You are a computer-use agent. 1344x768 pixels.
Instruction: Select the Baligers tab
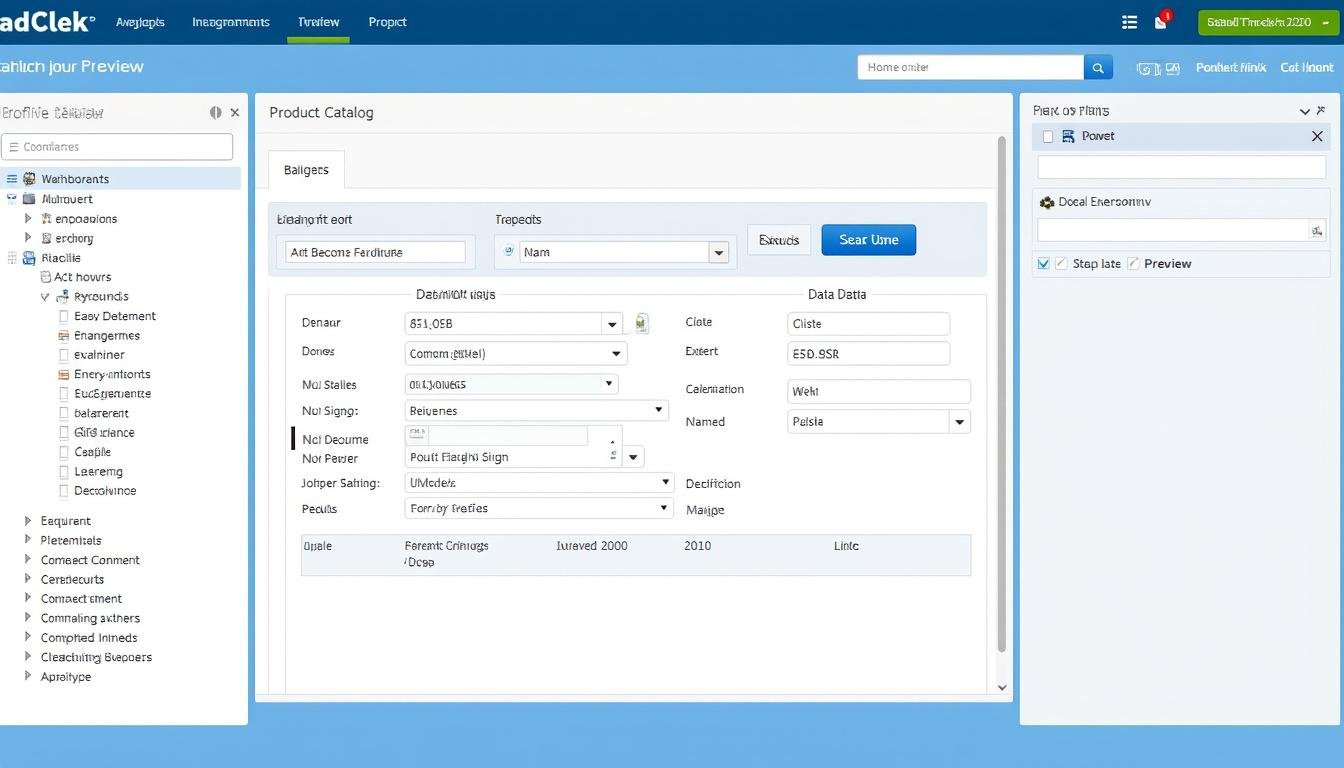coord(306,170)
